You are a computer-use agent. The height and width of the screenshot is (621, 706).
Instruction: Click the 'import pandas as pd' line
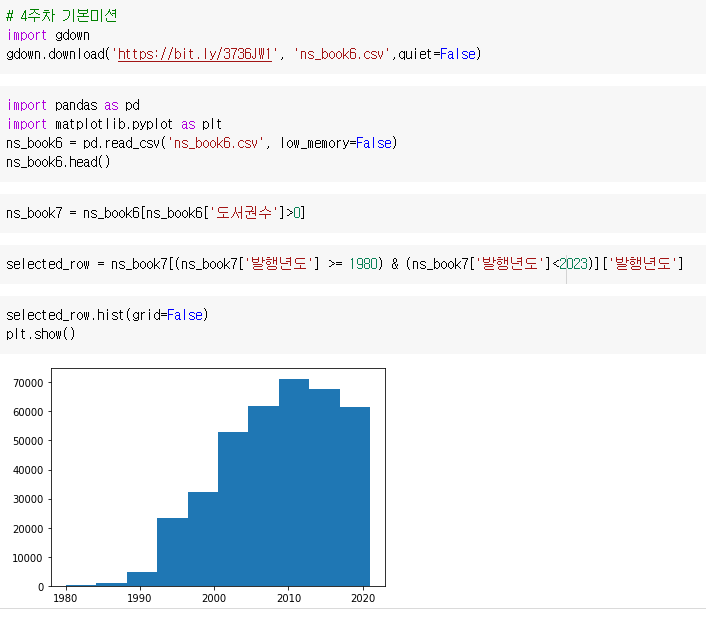73,105
